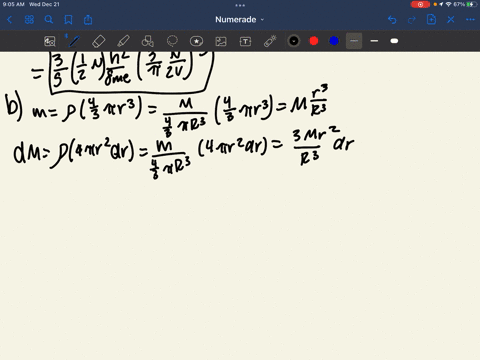Undo the last stroke

pos(392,20)
